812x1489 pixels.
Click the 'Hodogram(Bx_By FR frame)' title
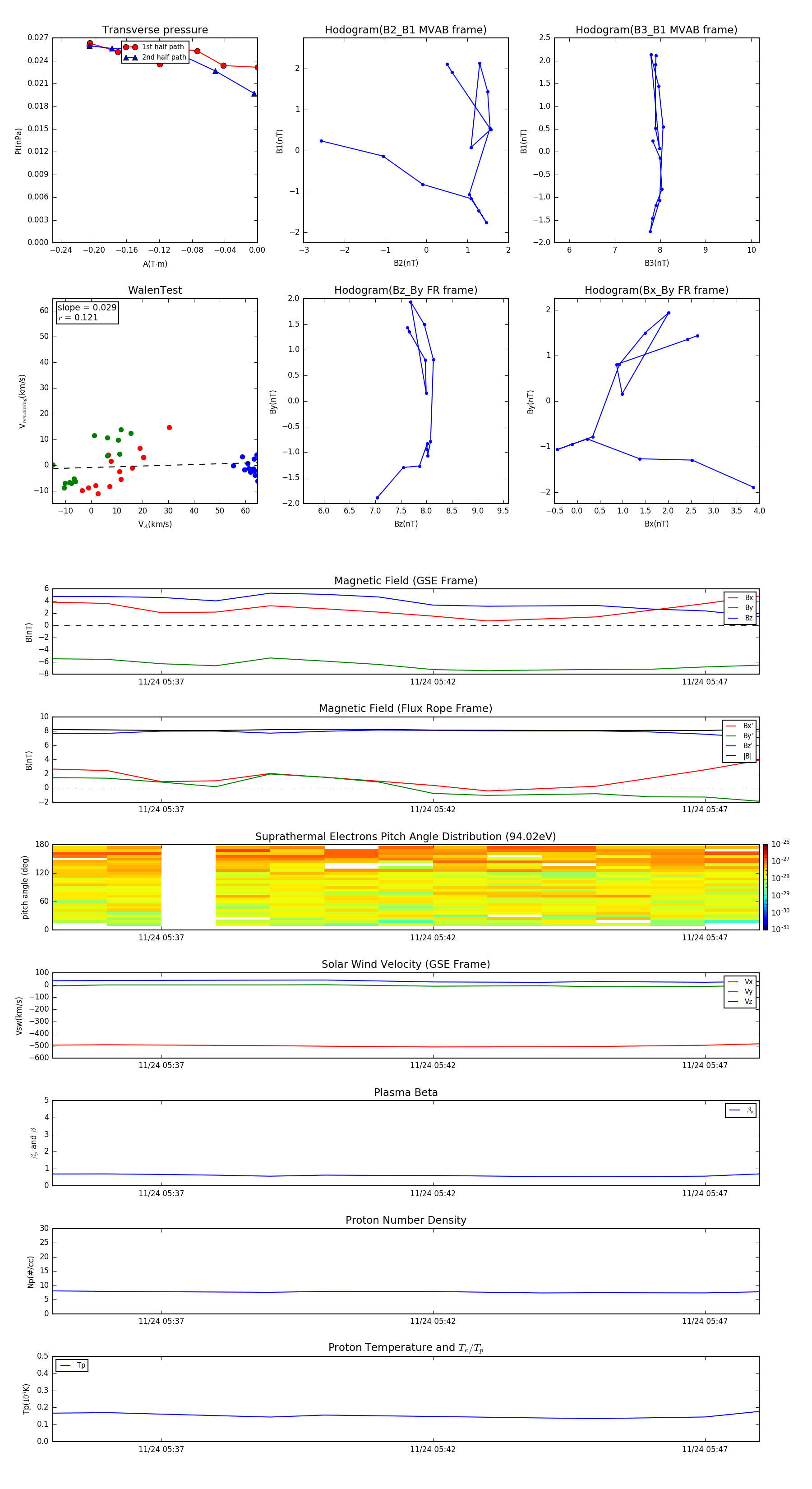coord(656,290)
